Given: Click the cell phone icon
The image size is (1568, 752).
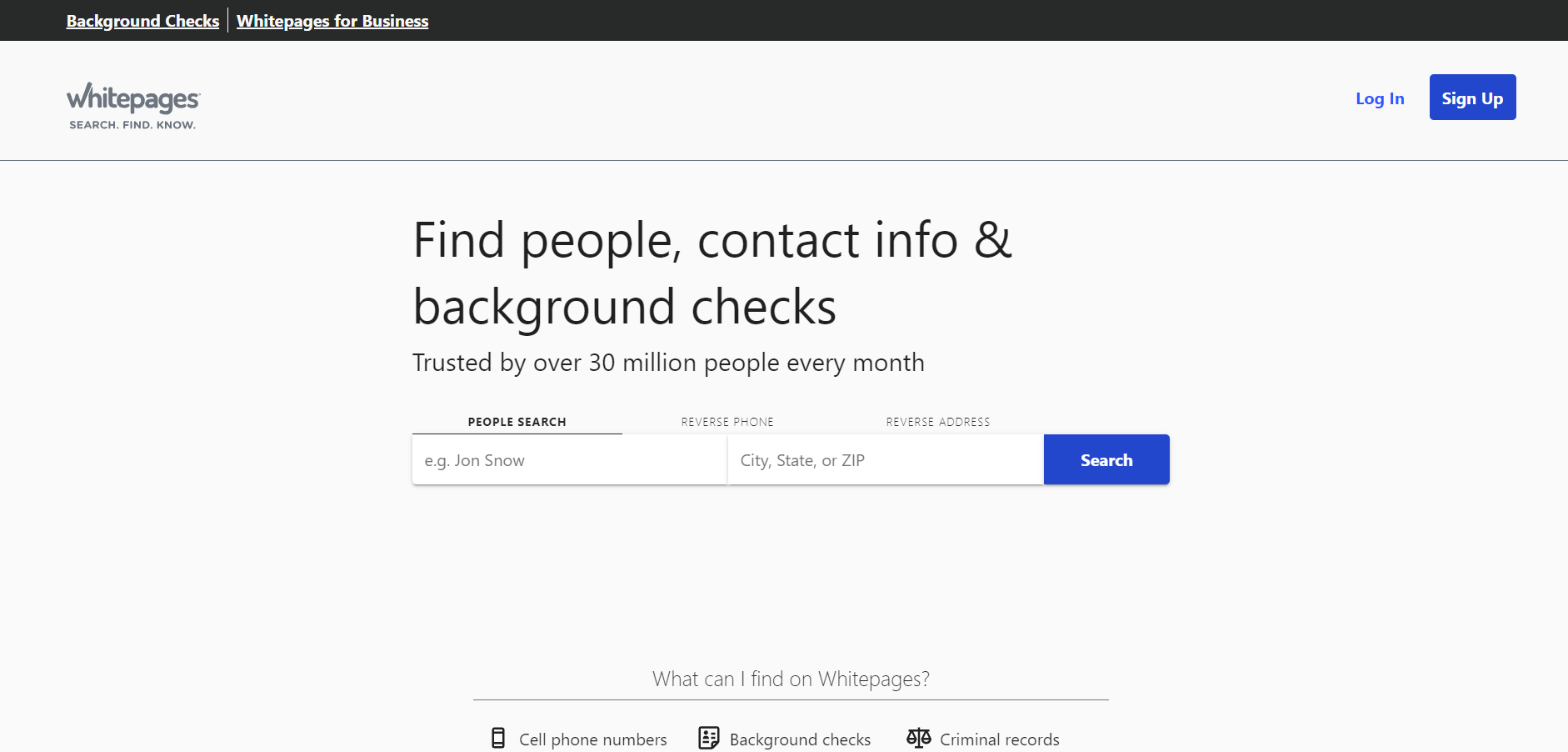Looking at the screenshot, I should (x=498, y=738).
